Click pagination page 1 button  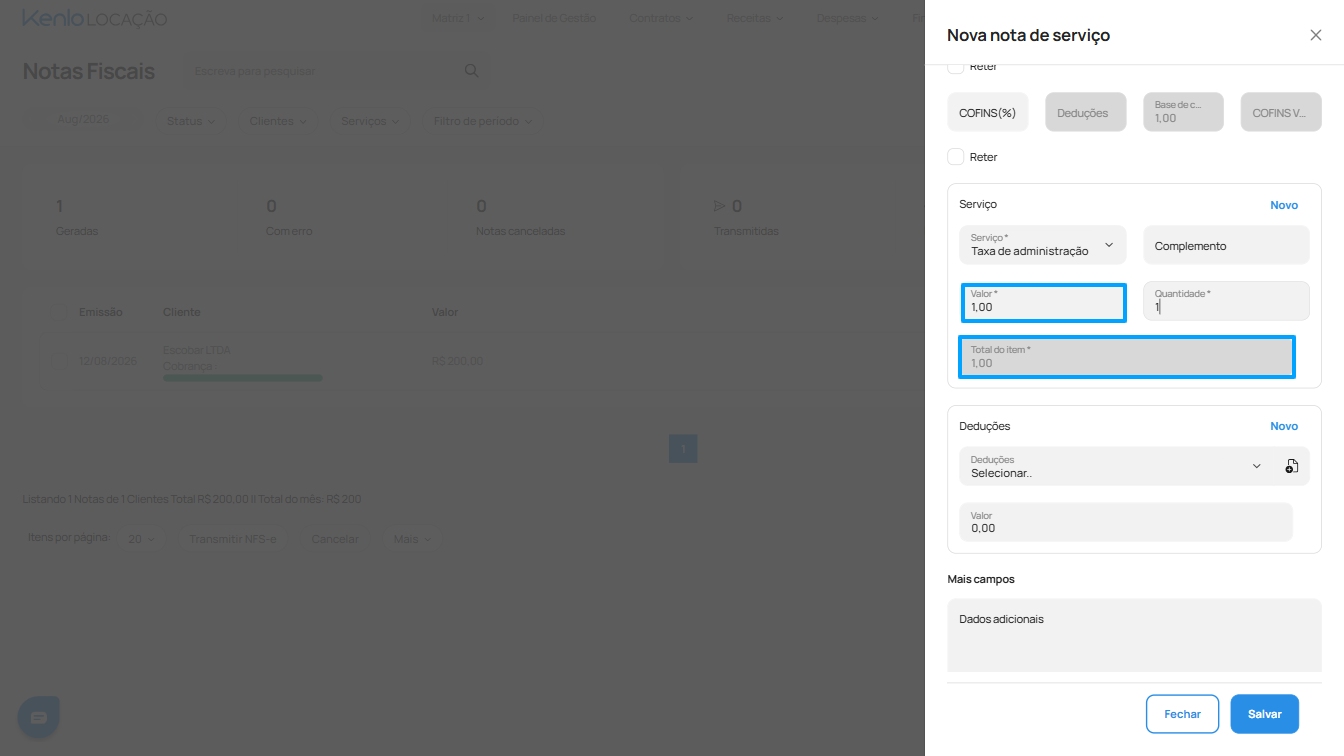click(x=683, y=449)
